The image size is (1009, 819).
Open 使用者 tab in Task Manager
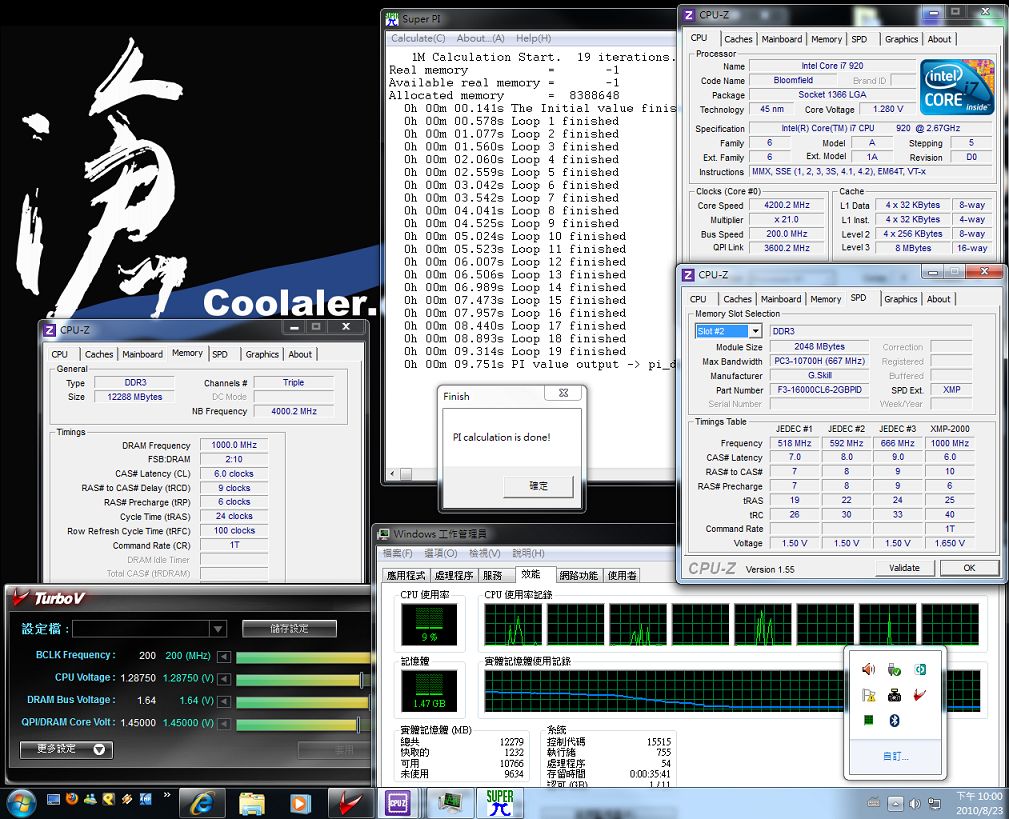[x=622, y=575]
